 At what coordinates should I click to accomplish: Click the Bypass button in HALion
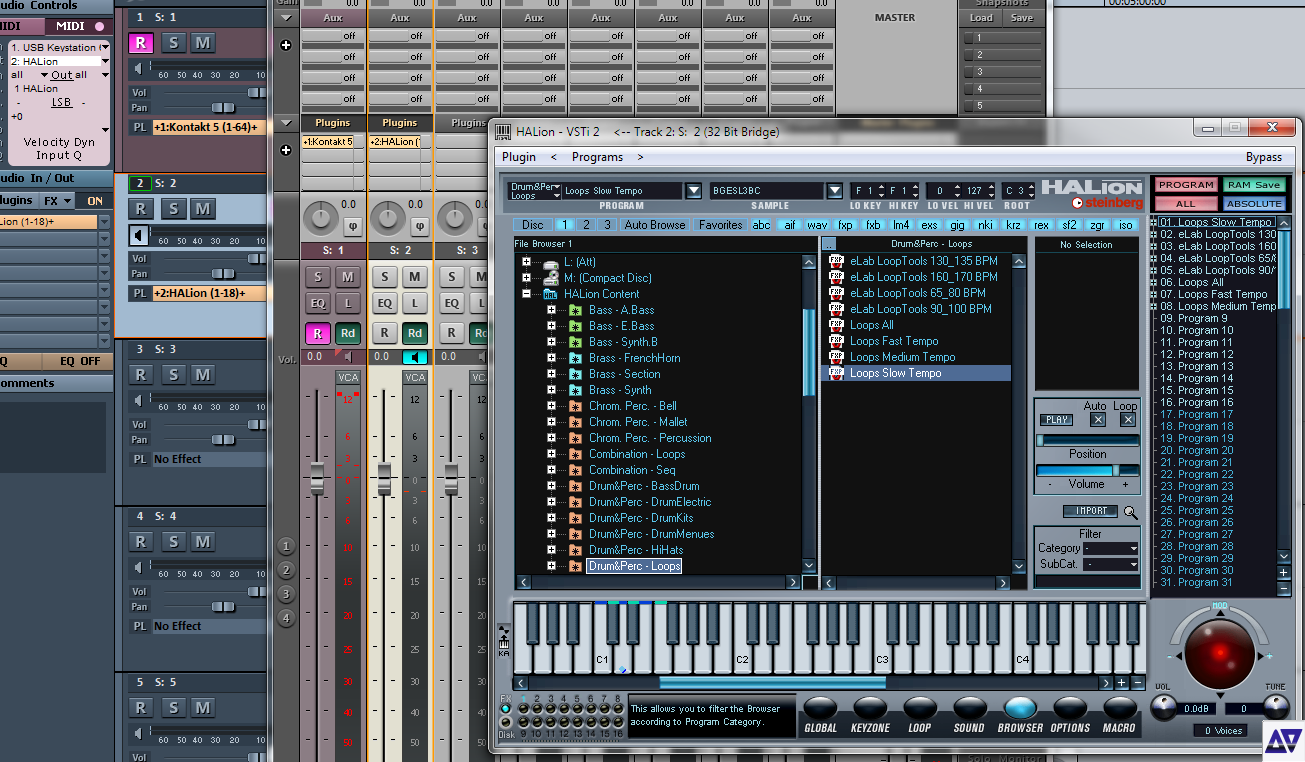coord(1264,157)
